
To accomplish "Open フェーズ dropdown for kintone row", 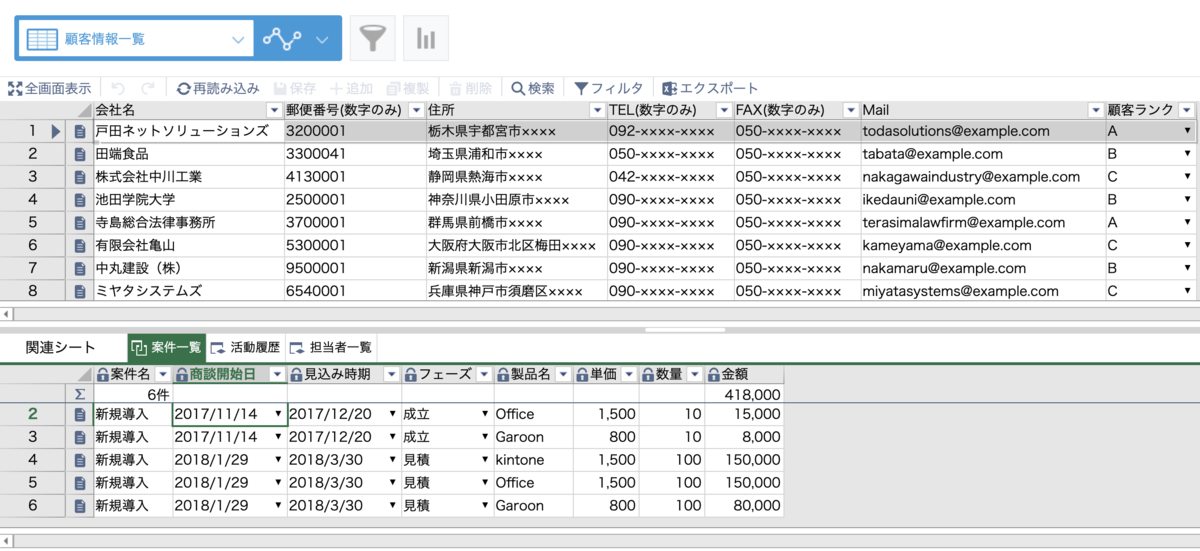I will point(485,460).
